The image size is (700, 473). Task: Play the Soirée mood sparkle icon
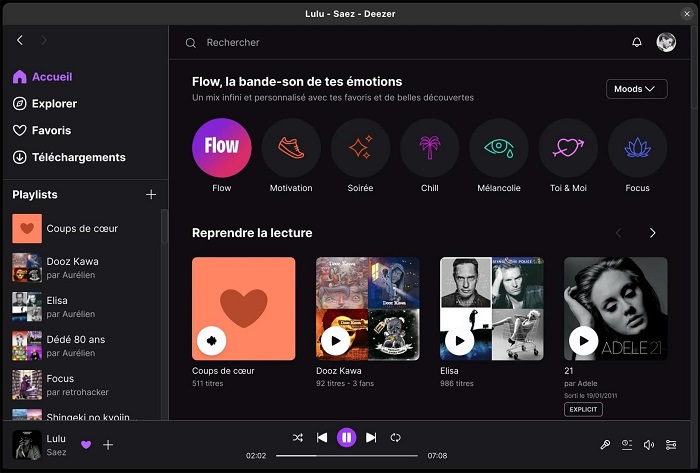[x=360, y=148]
